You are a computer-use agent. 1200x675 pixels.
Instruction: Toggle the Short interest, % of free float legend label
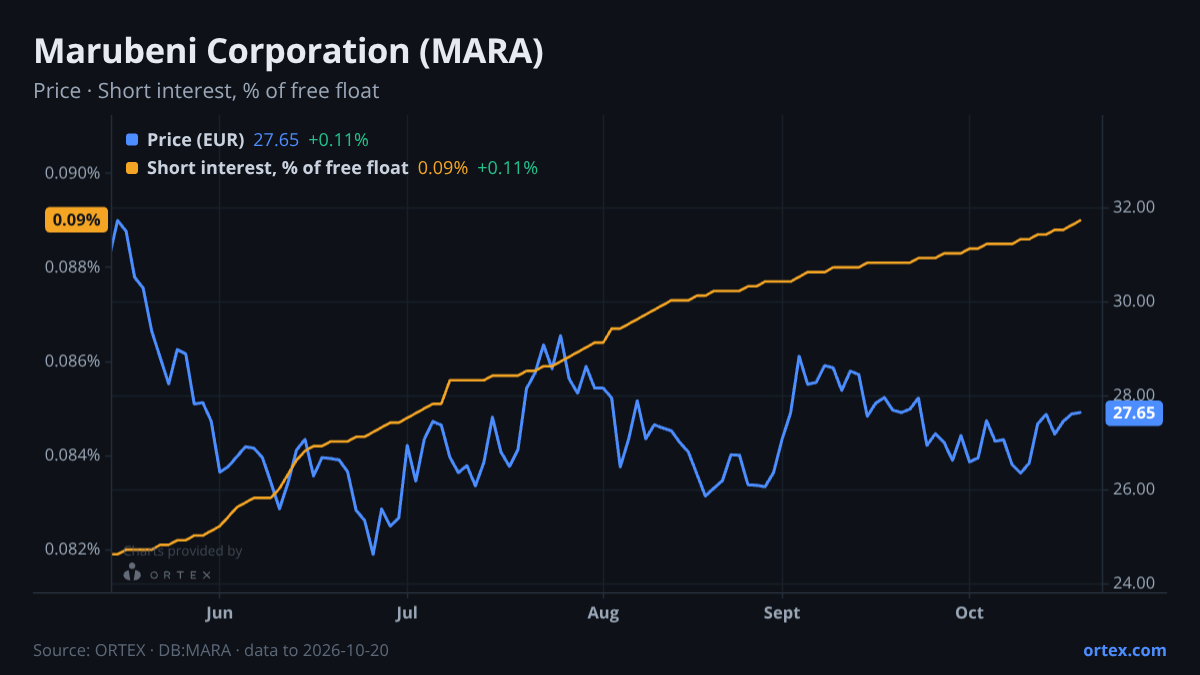(277, 168)
